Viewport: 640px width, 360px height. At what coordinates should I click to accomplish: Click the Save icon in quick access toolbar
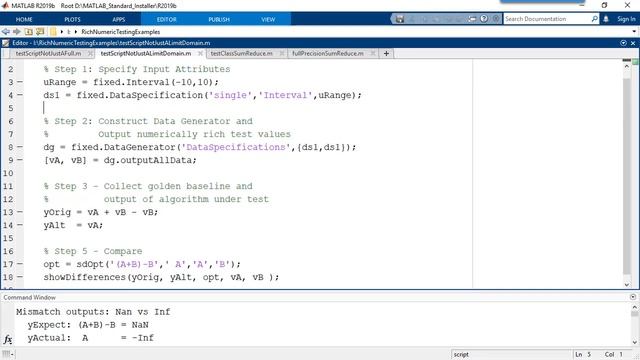(400, 19)
